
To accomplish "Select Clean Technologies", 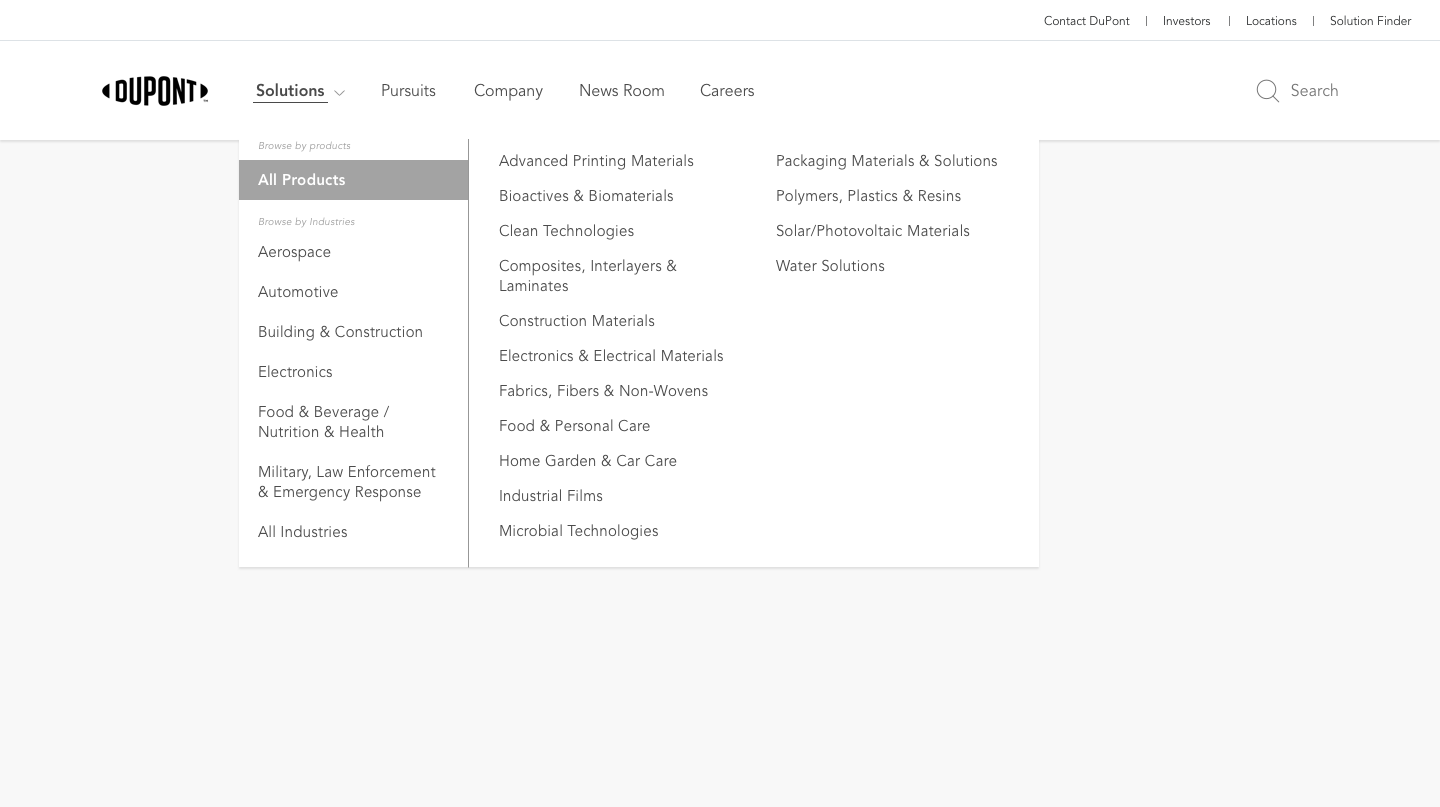I will click(566, 231).
